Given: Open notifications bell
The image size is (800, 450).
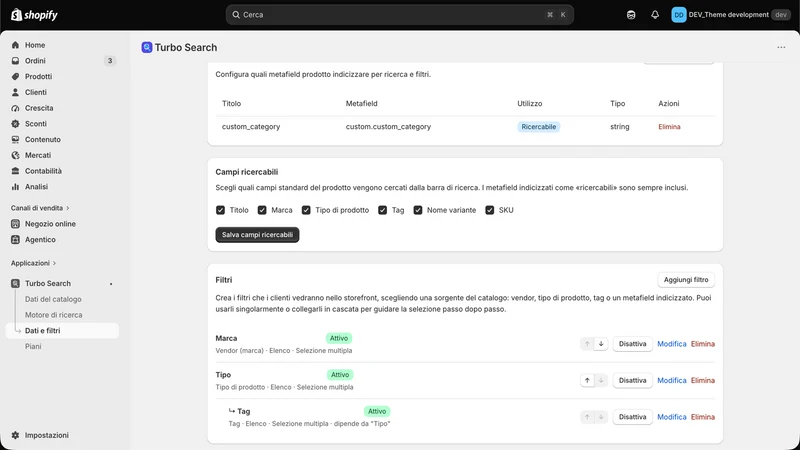Looking at the screenshot, I should coord(655,15).
